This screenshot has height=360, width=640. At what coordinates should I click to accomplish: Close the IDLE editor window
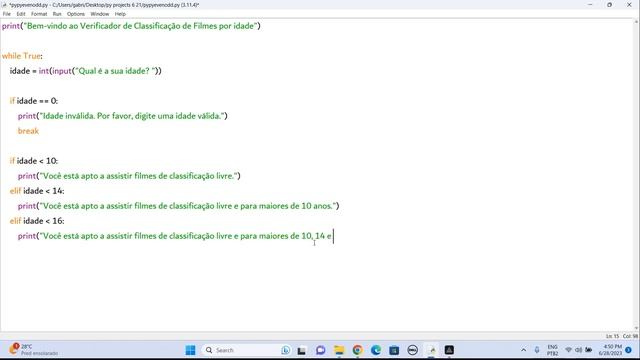click(x=629, y=5)
